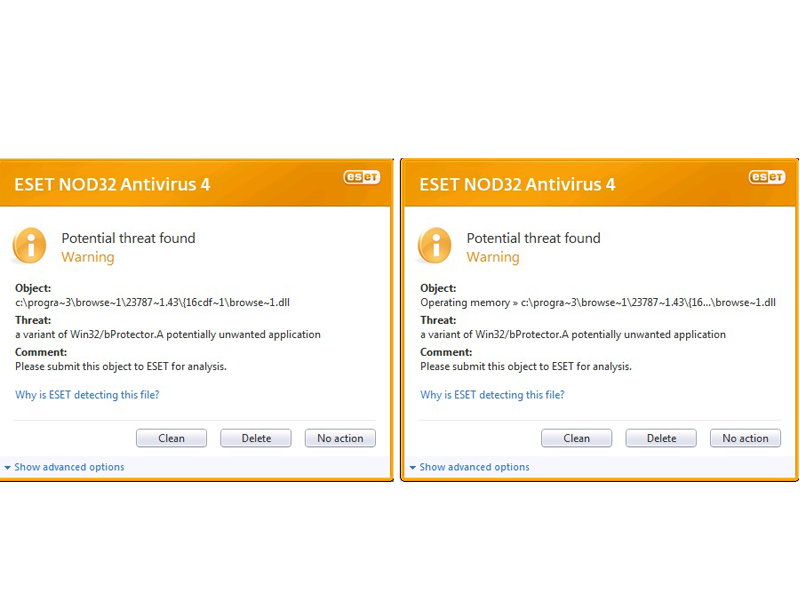The image size is (800, 600).
Task: Click the ESET logo in the Operating memory alert
Action: (767, 177)
